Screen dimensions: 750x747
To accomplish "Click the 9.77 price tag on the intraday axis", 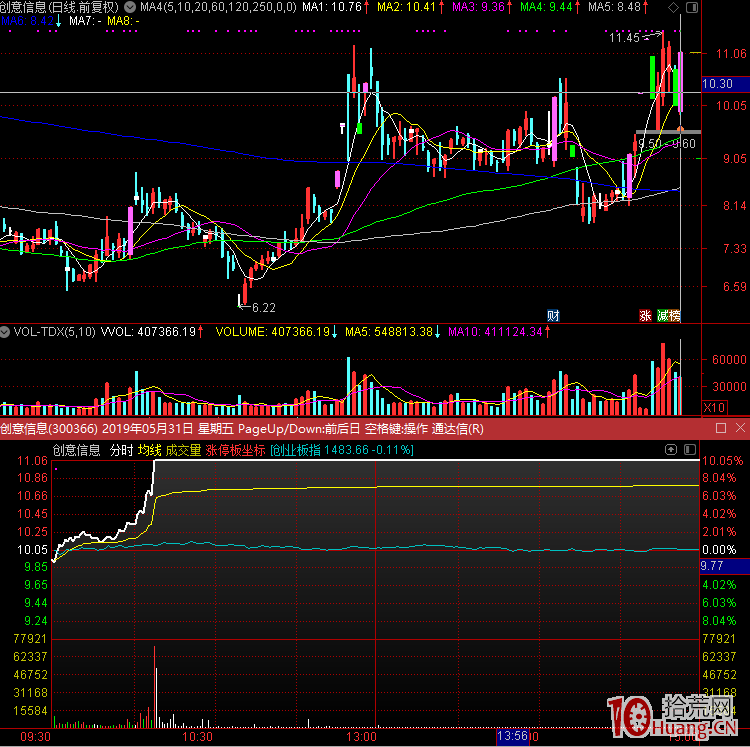I will [724, 566].
